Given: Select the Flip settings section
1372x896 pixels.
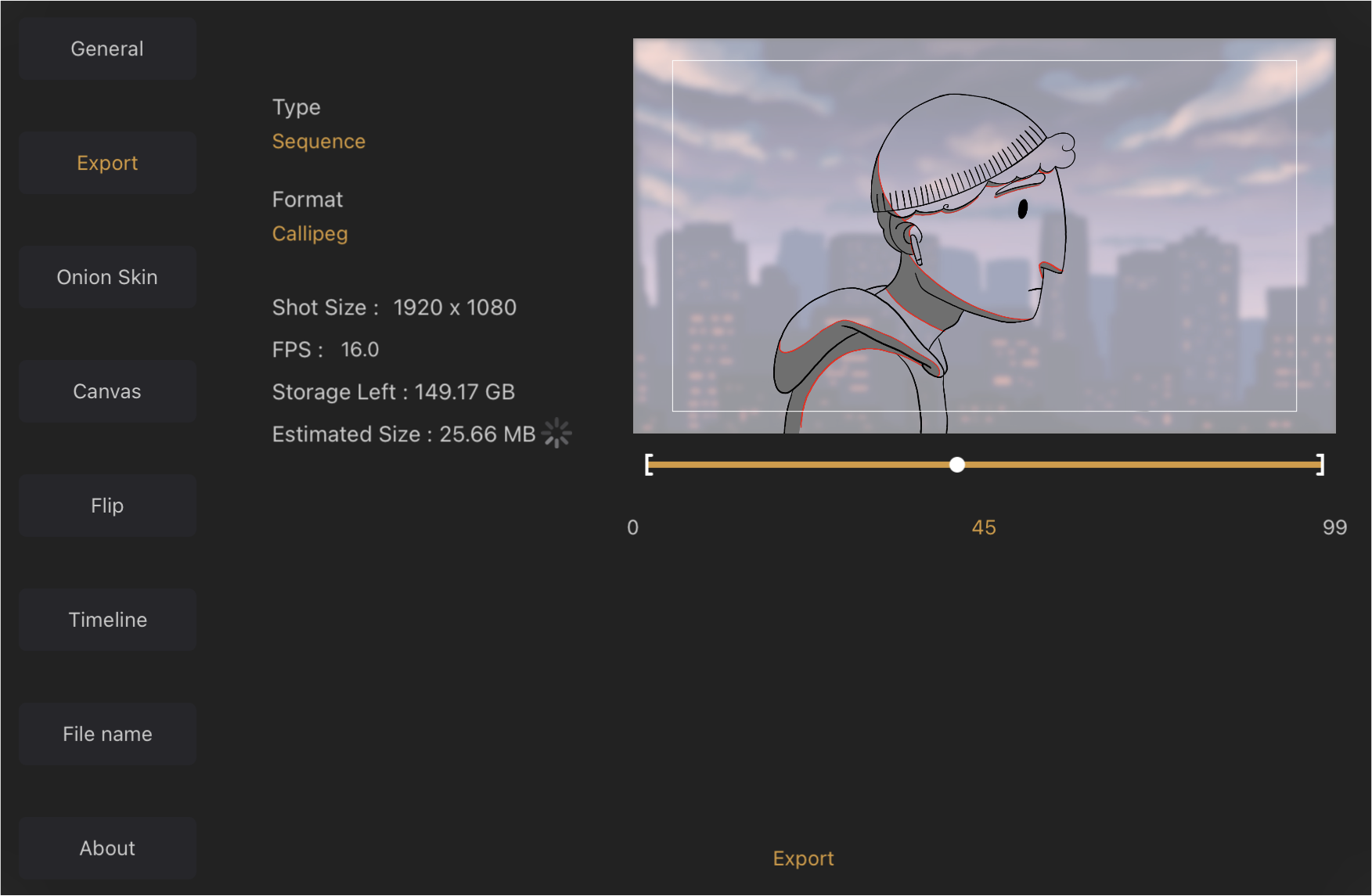Looking at the screenshot, I should 106,506.
